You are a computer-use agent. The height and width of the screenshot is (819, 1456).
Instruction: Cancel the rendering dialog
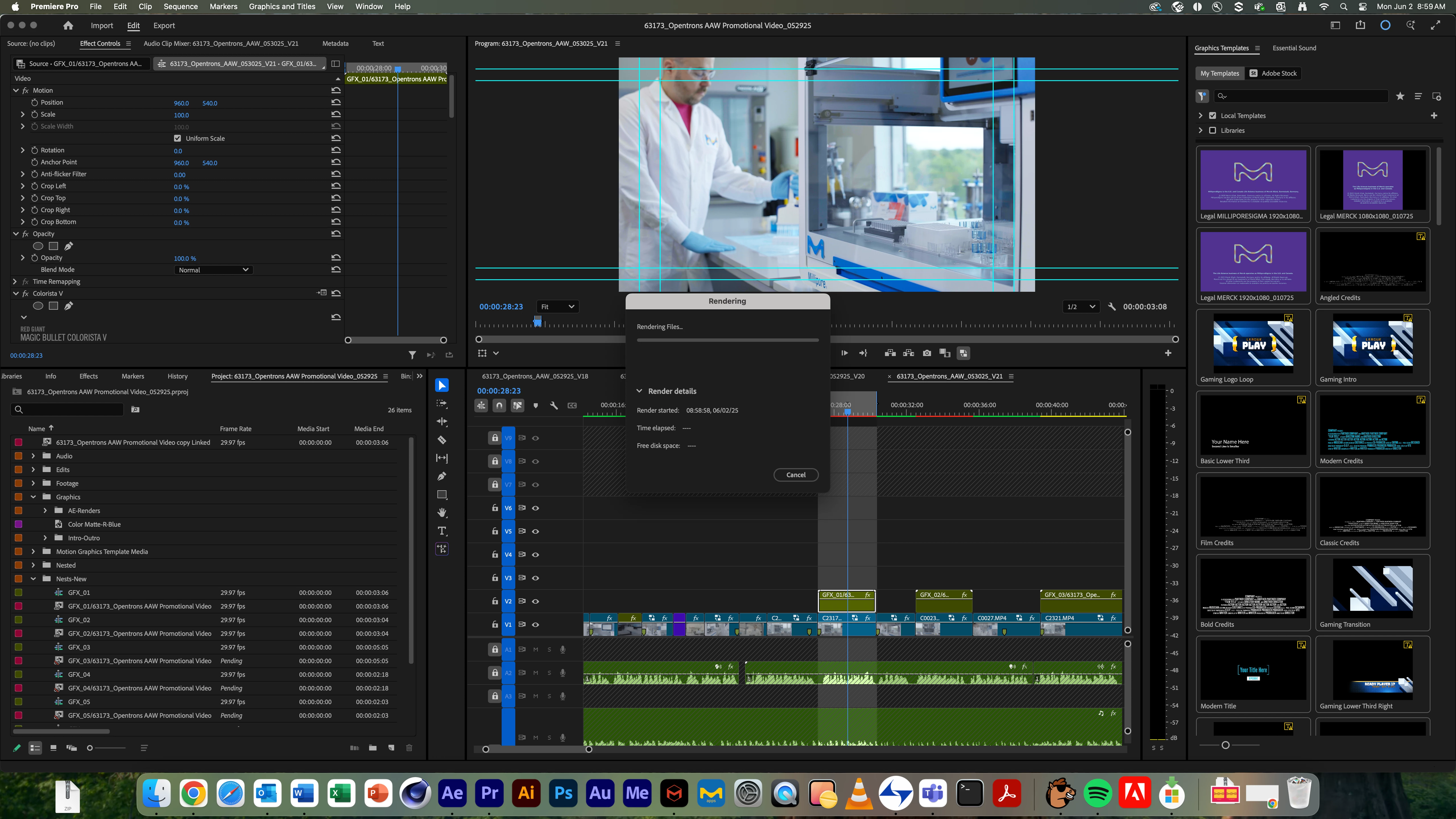tap(795, 475)
